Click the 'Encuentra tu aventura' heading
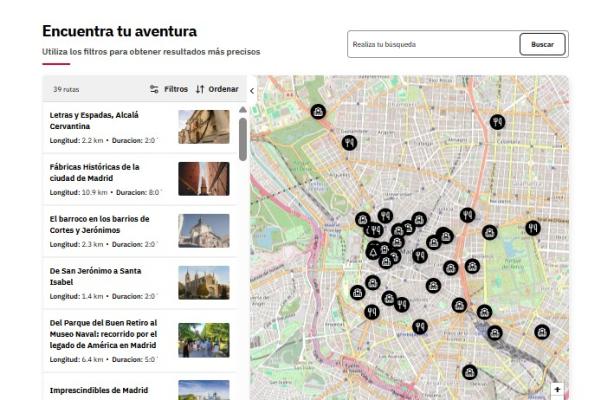Screen dimensions: 600x400 [x=120, y=31]
